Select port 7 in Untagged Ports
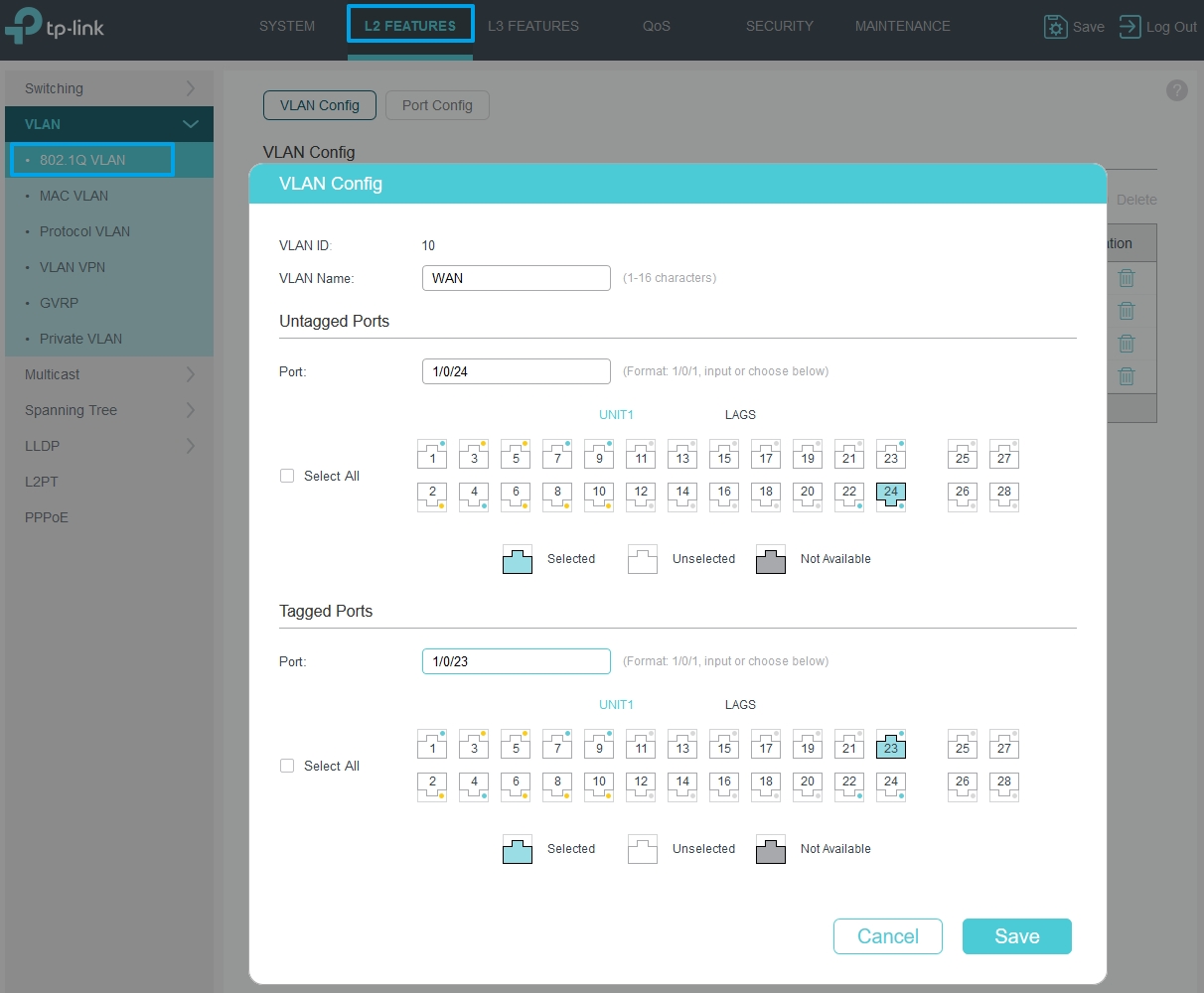 point(557,454)
